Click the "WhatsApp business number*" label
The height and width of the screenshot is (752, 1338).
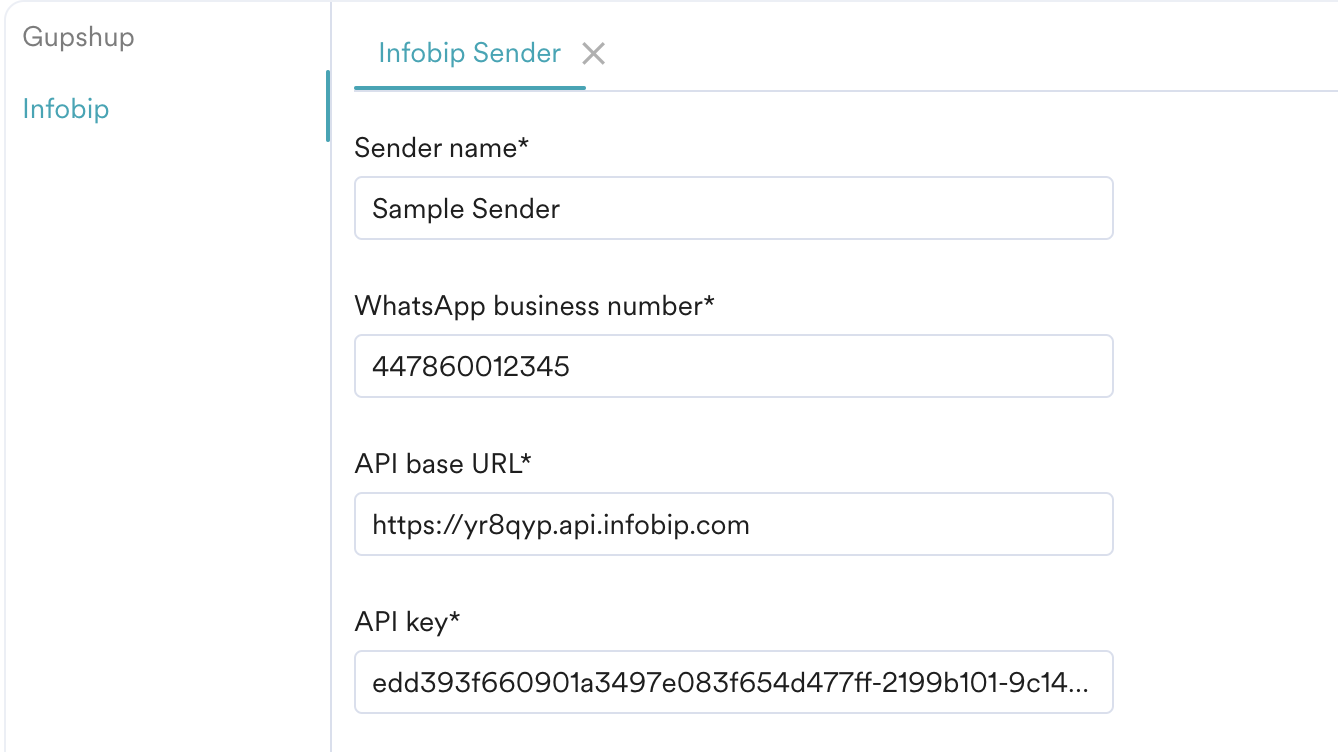point(535,306)
